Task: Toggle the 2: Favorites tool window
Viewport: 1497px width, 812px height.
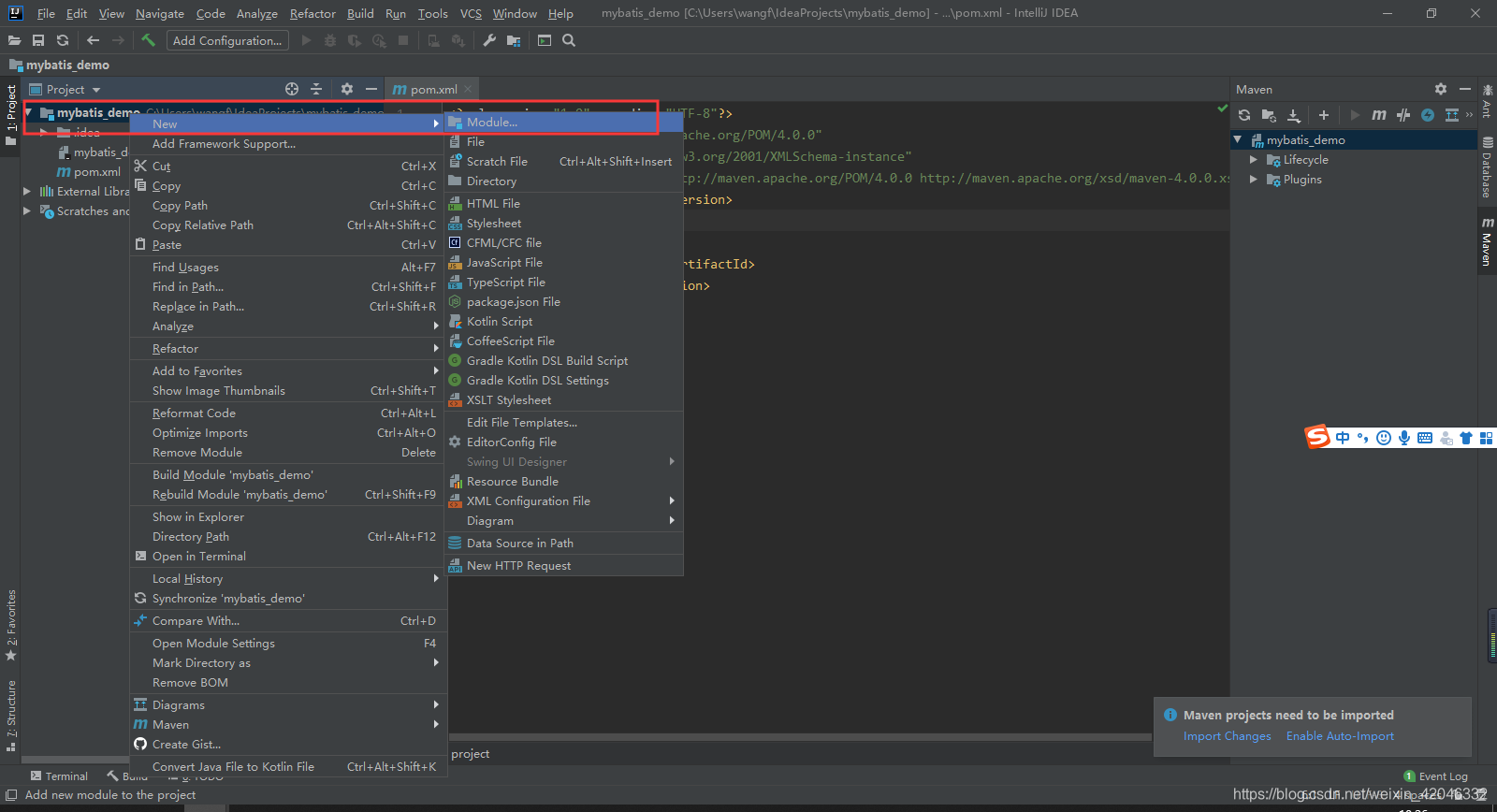Action: pyautogui.click(x=11, y=625)
